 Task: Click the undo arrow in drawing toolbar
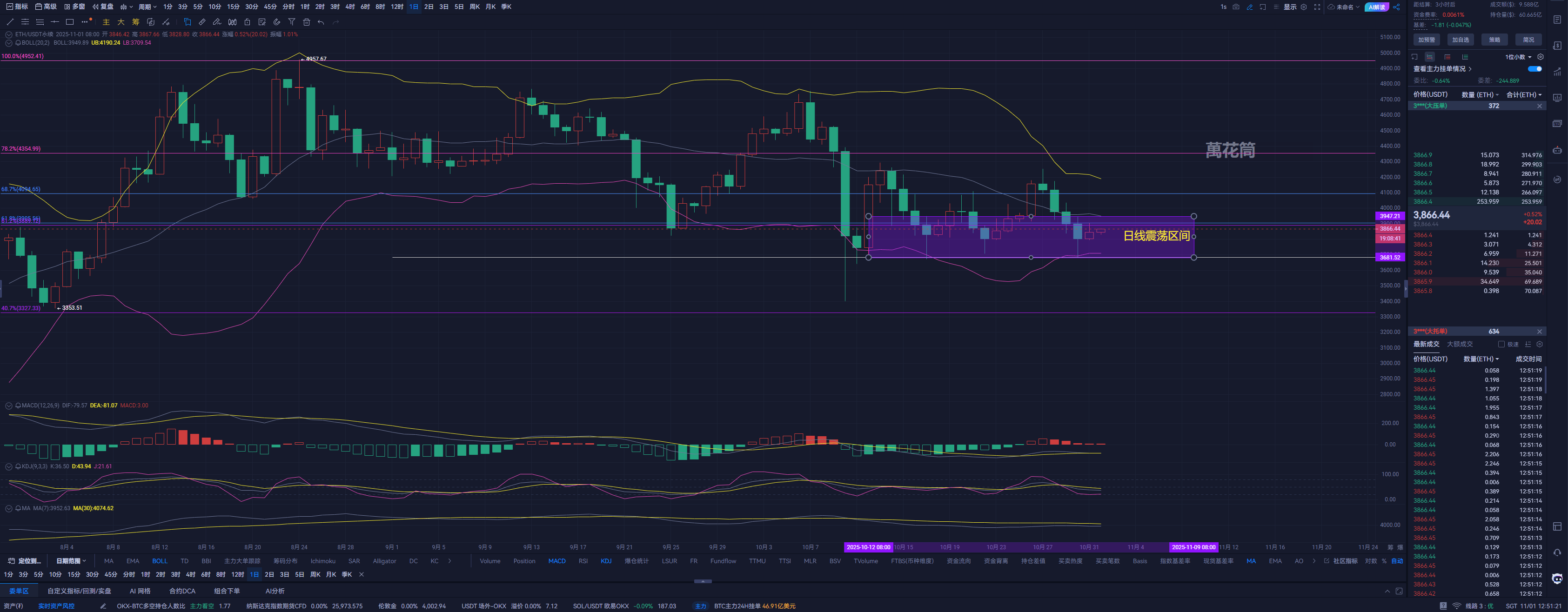point(322,22)
